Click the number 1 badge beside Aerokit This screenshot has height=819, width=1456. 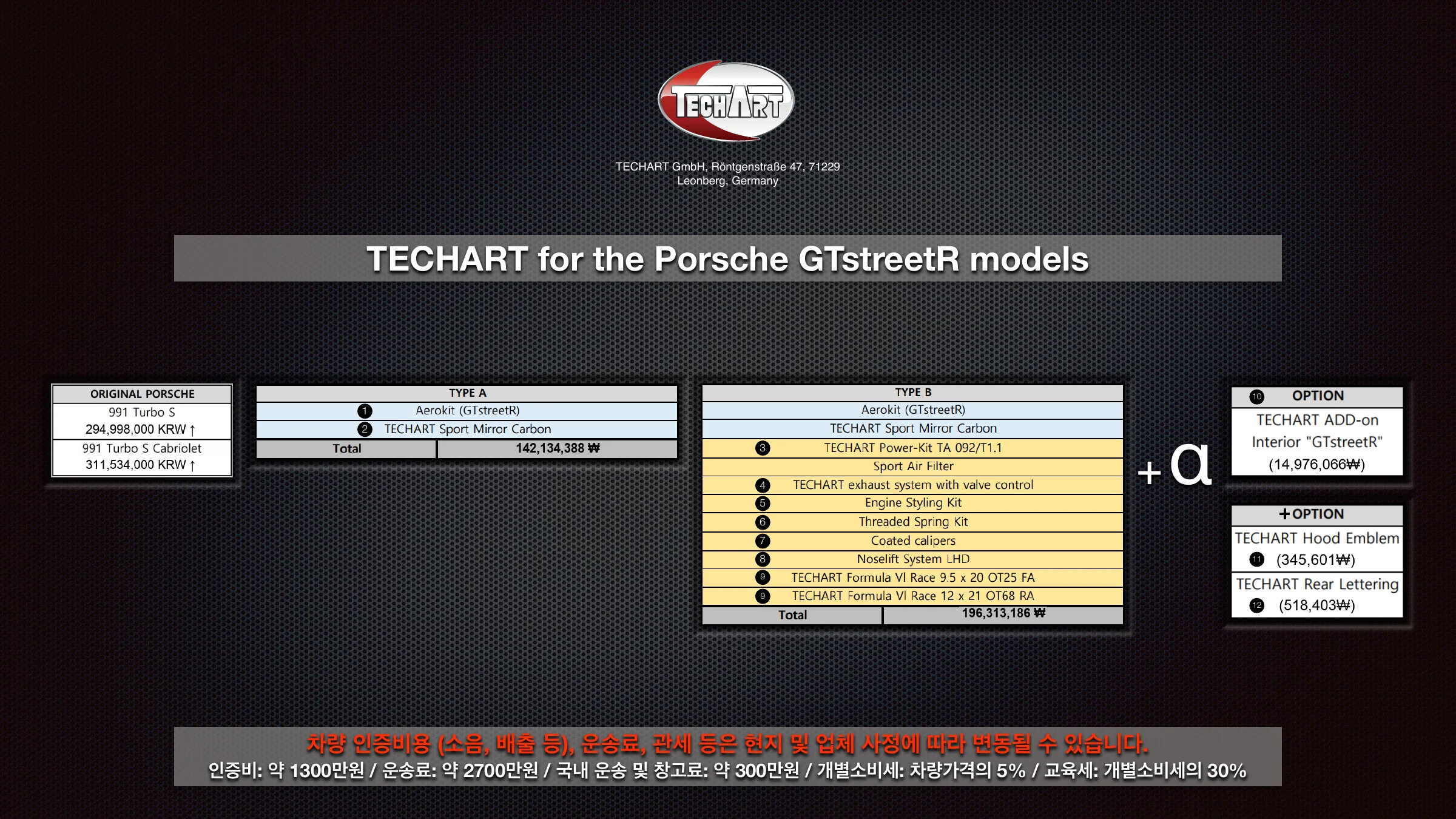[x=365, y=411]
